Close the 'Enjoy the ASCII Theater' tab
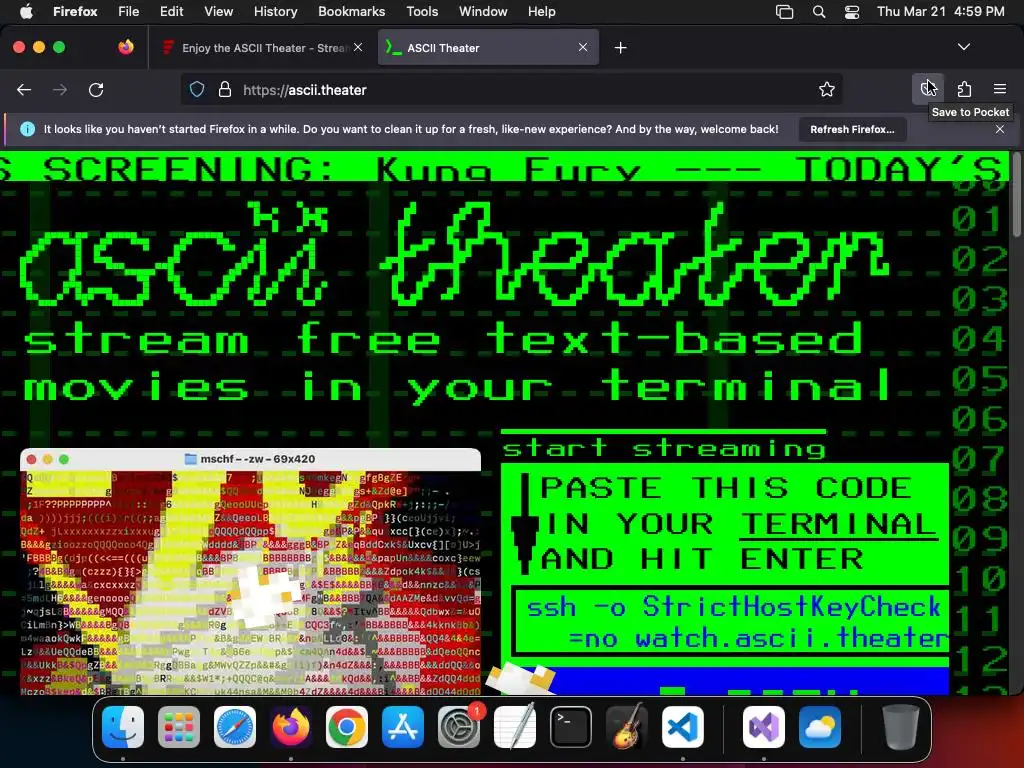 coord(358,47)
